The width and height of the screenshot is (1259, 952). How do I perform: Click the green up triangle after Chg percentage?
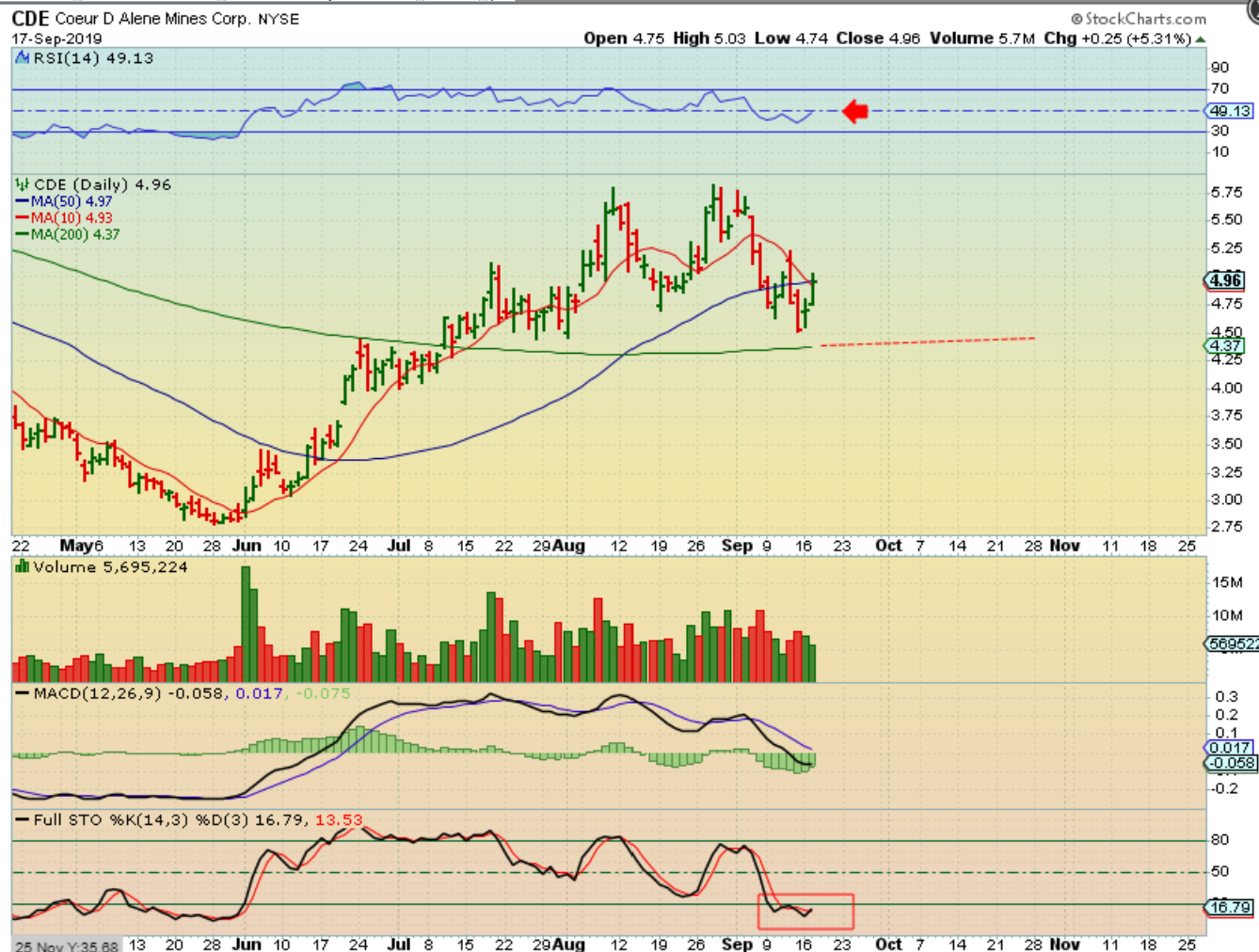[x=1201, y=39]
